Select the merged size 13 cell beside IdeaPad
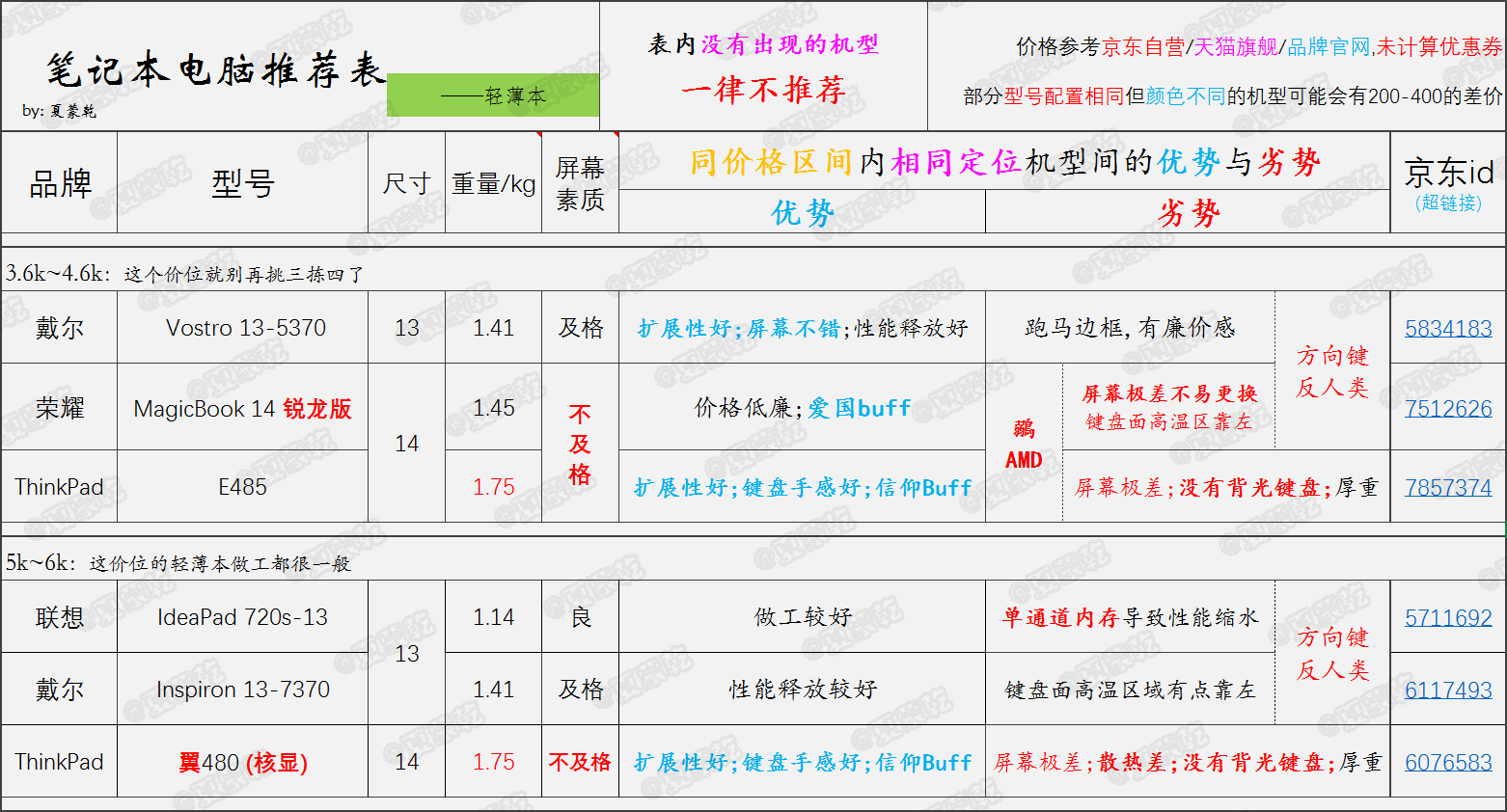The width and height of the screenshot is (1507, 812). tap(407, 653)
